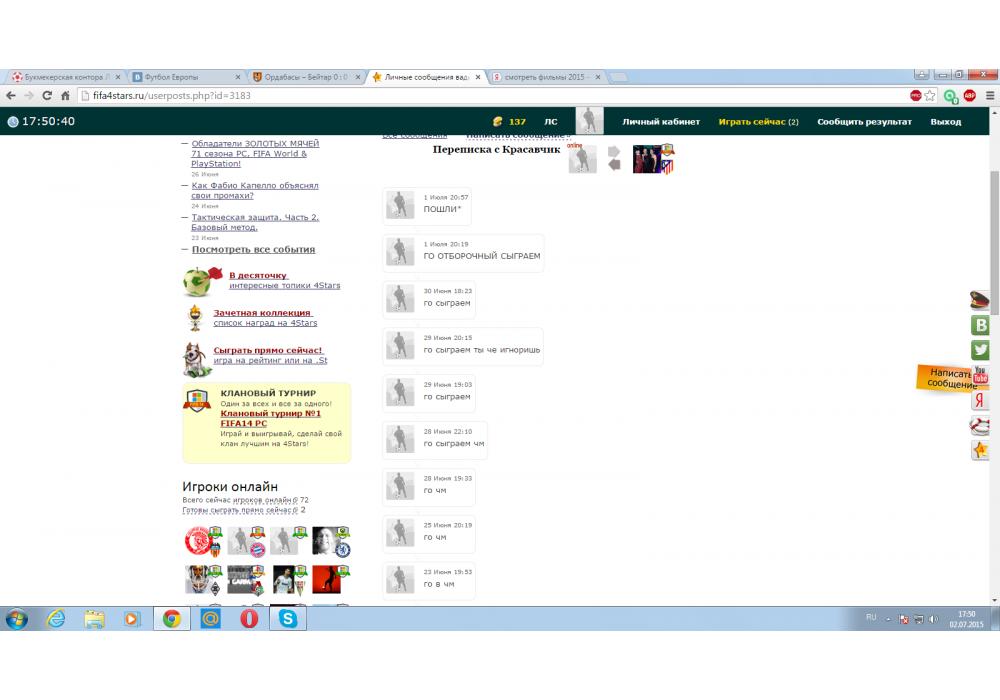Open В десяточку link

pyautogui.click(x=258, y=275)
